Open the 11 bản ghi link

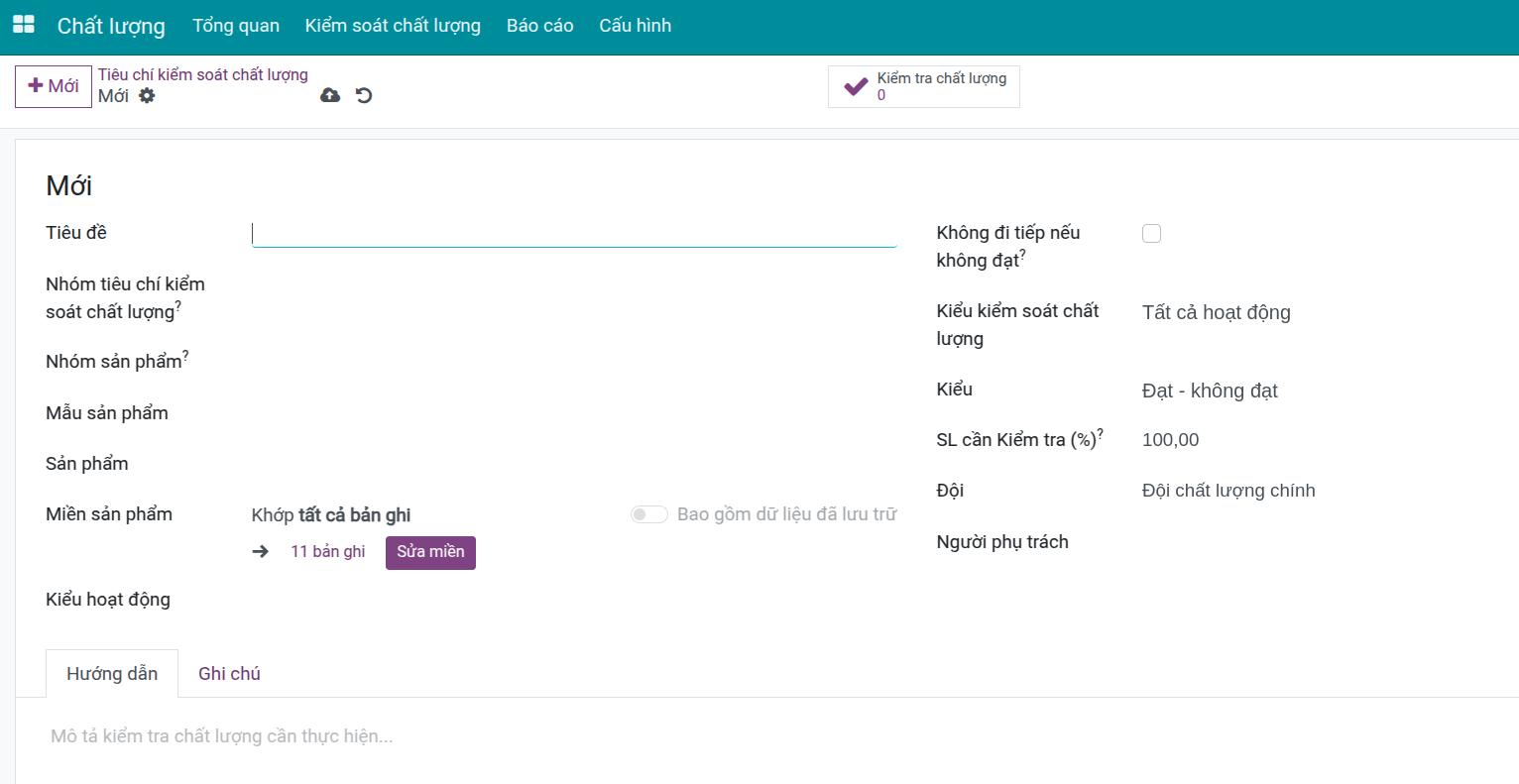(328, 552)
